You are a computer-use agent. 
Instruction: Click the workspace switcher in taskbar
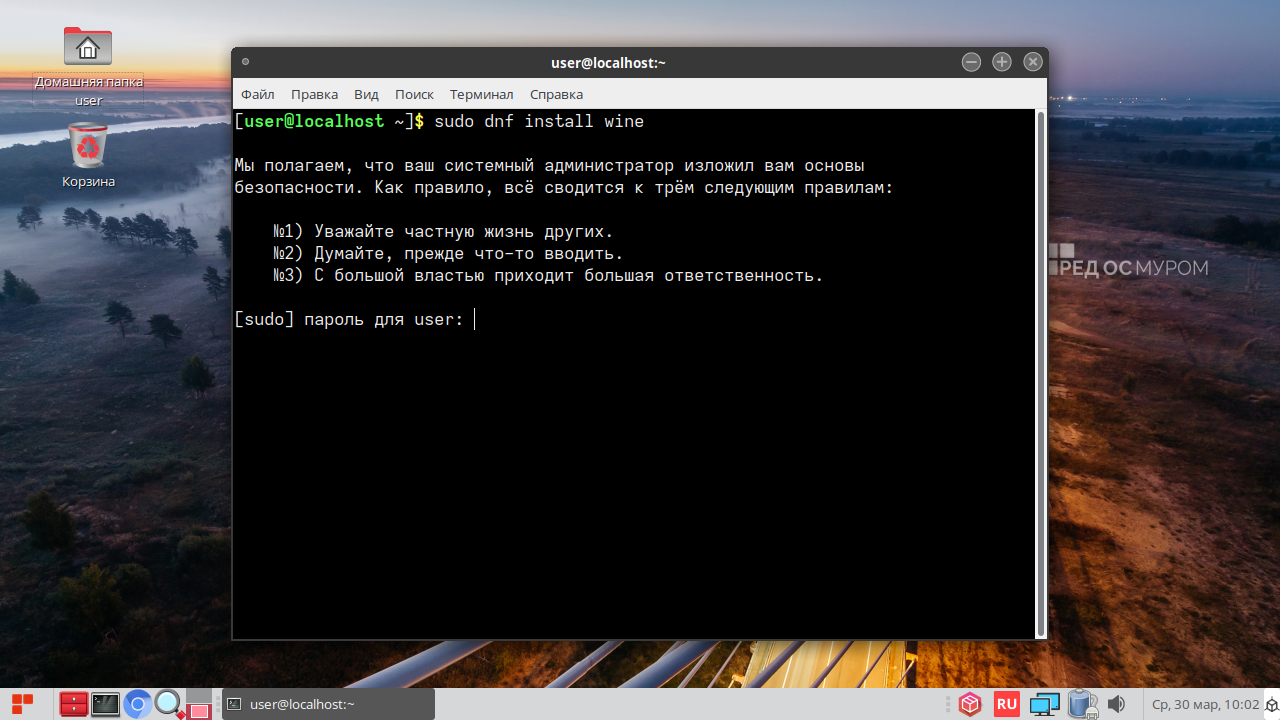(x=199, y=706)
